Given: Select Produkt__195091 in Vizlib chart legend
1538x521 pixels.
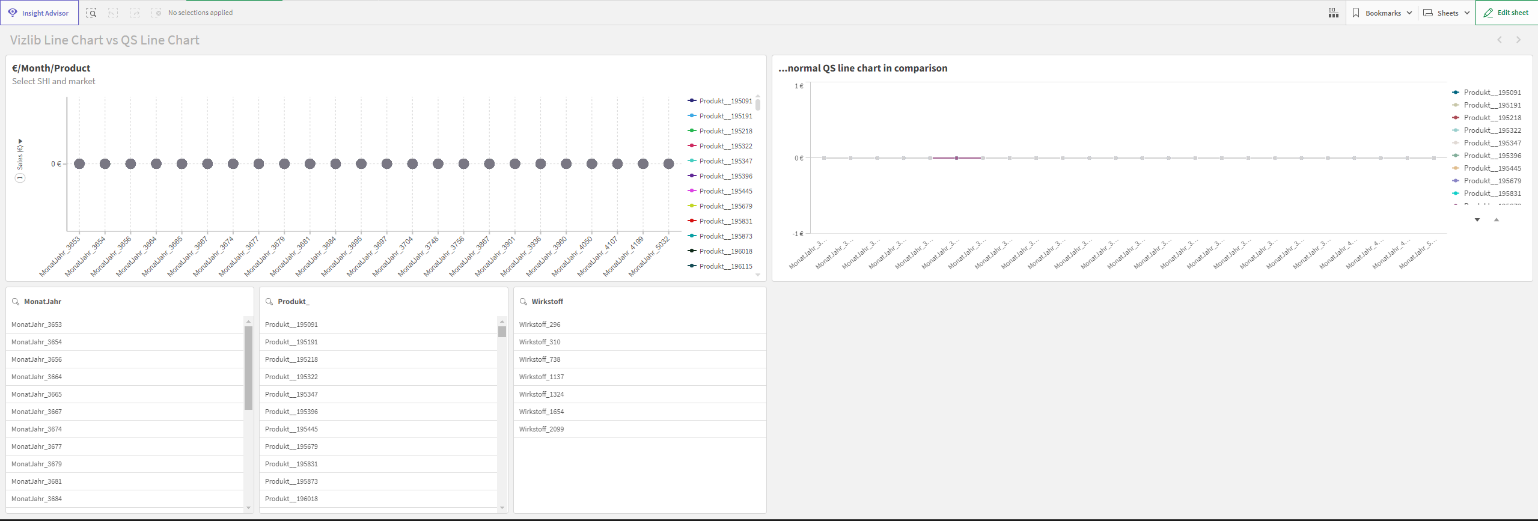Looking at the screenshot, I should [x=720, y=101].
